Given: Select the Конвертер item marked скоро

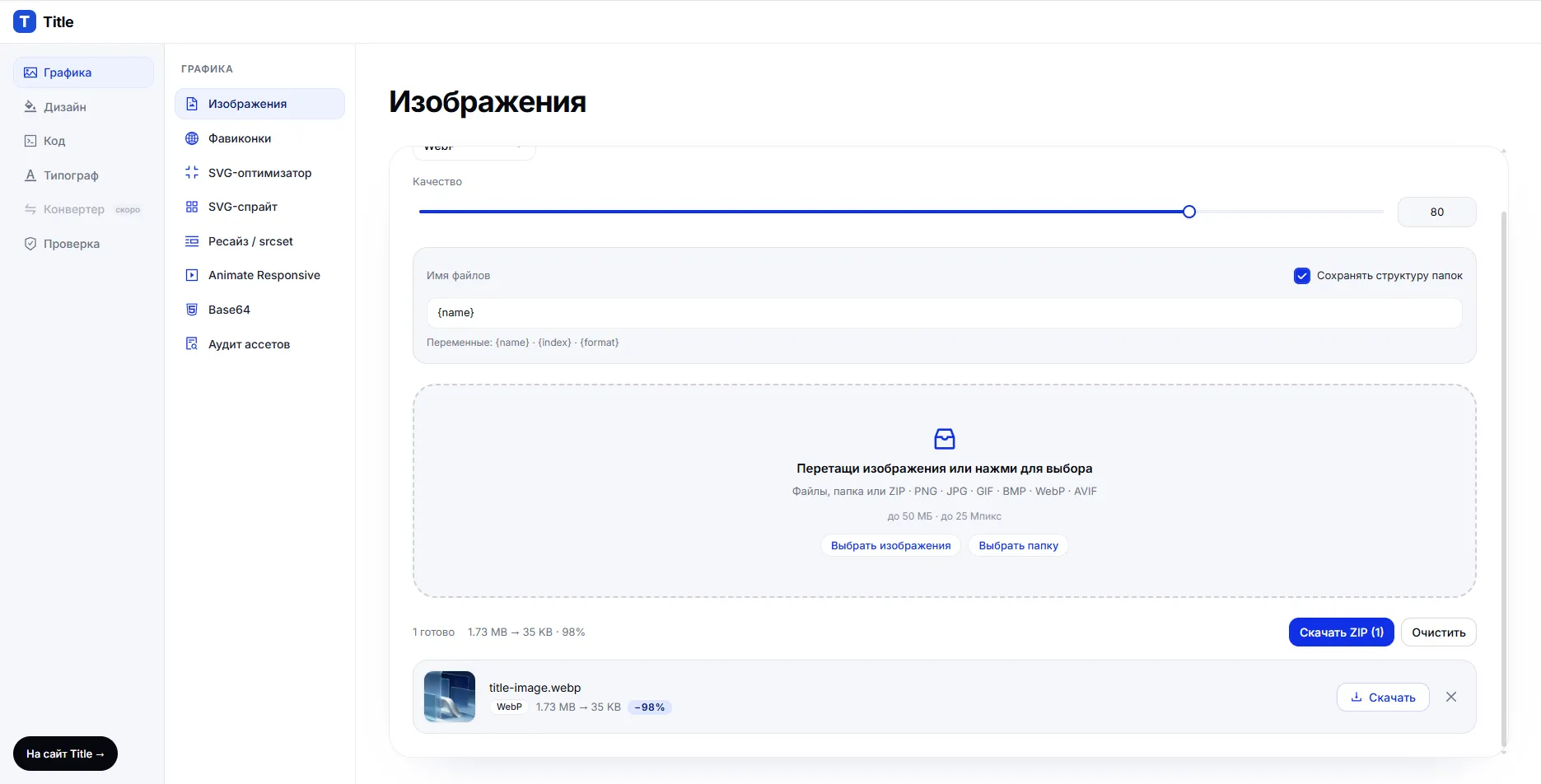Looking at the screenshot, I should click(x=83, y=209).
